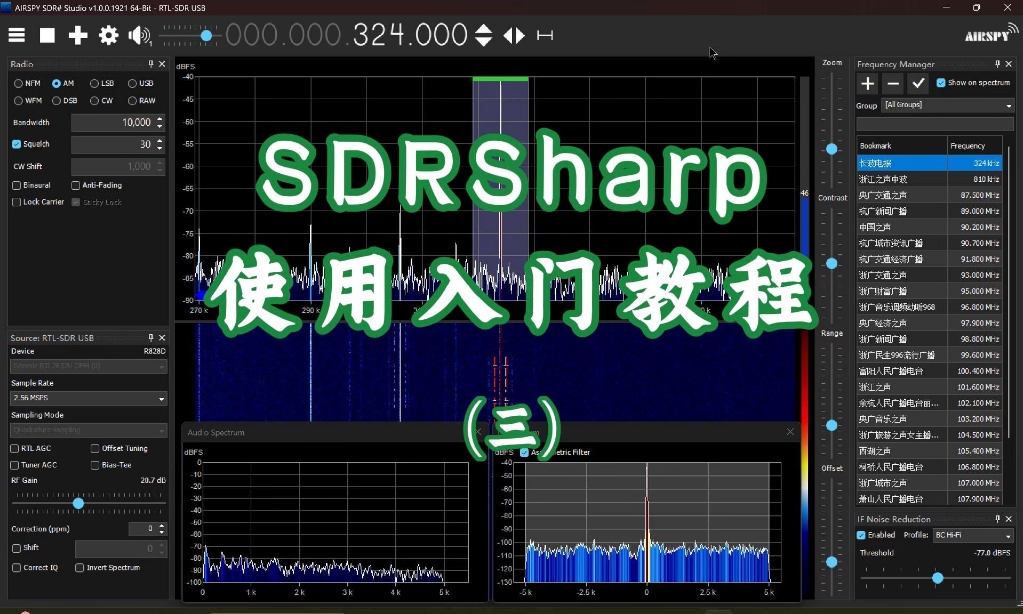
Task: Click the checkmark edit bookmark button
Action: click(x=919, y=84)
